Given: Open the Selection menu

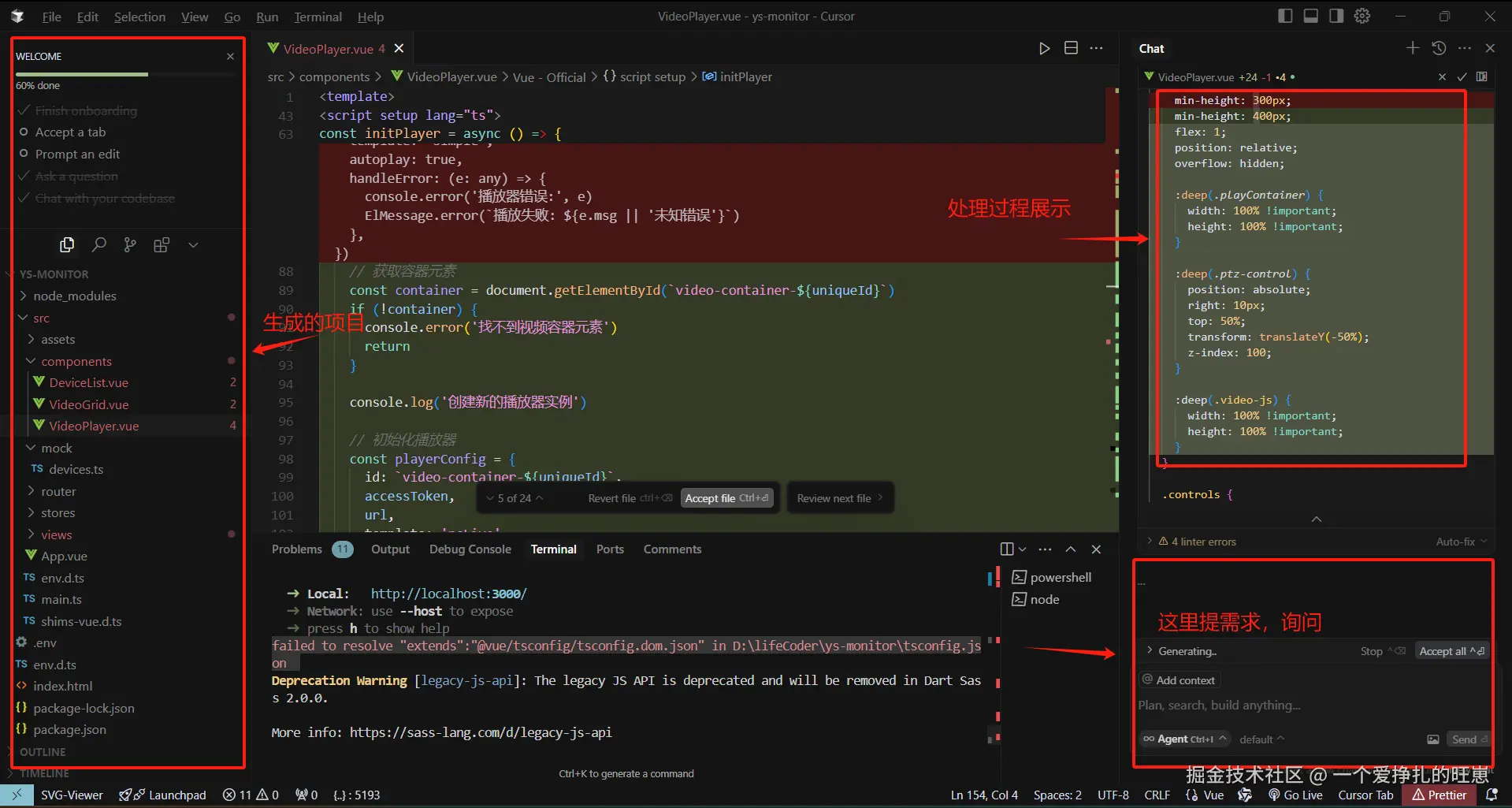Looking at the screenshot, I should (x=139, y=17).
